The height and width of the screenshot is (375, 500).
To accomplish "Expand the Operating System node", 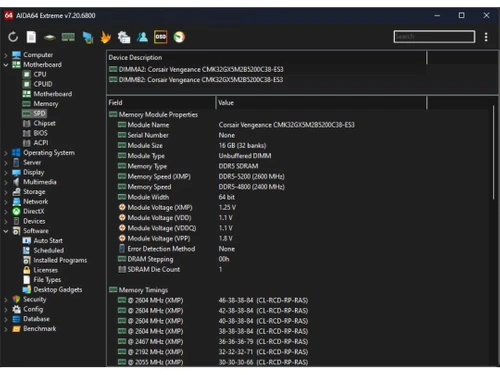I will click(x=6, y=153).
